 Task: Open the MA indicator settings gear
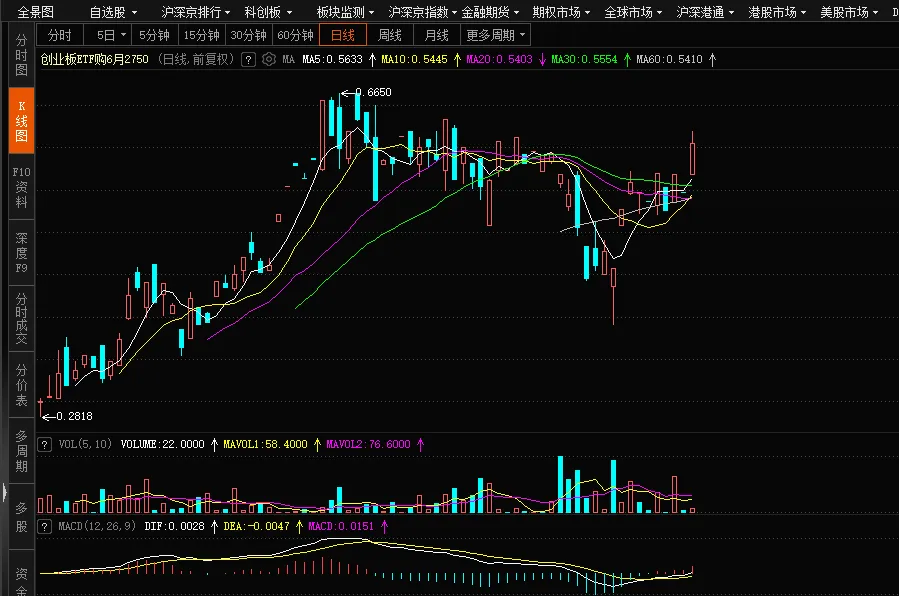point(268,59)
